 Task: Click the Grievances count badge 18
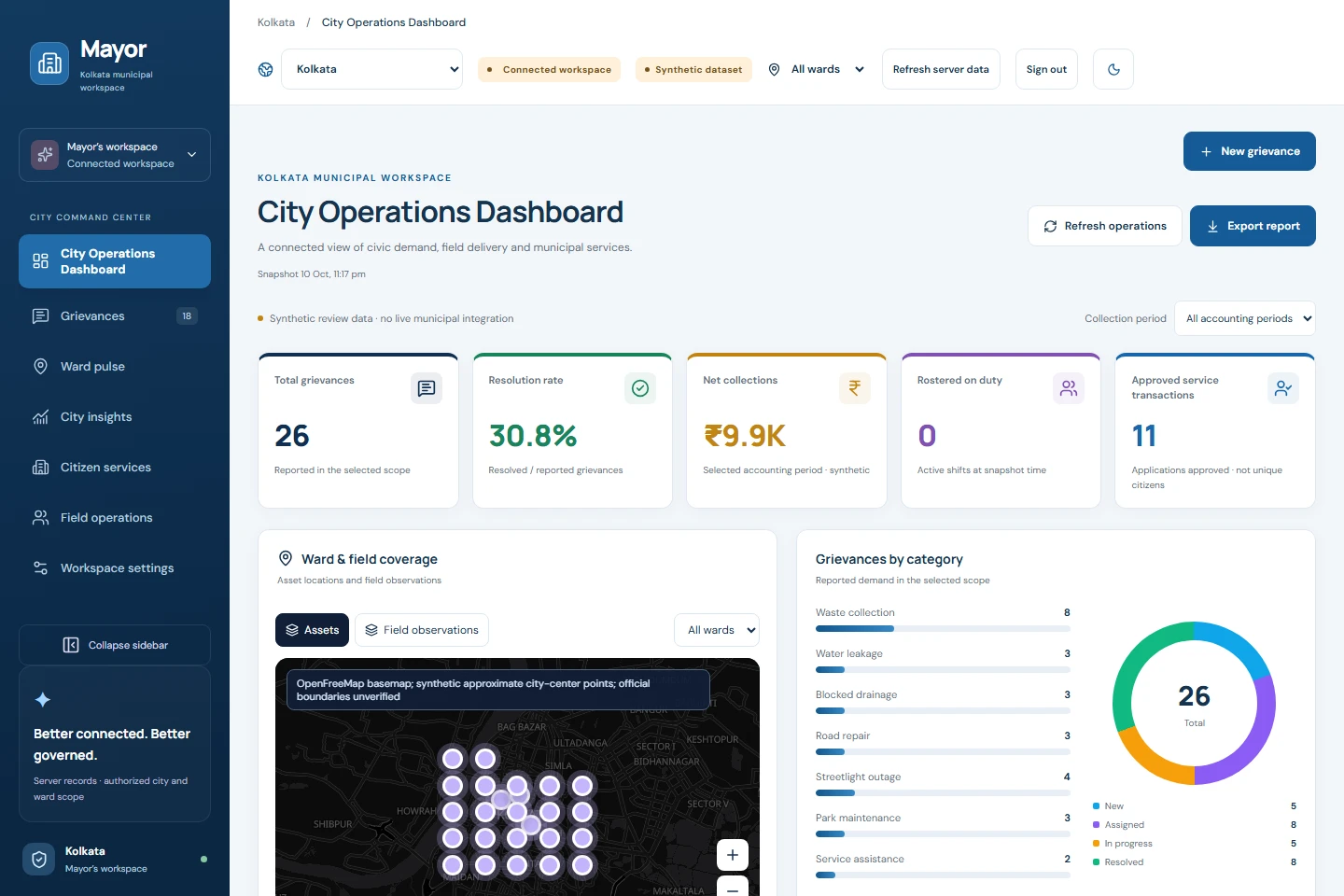[187, 316]
